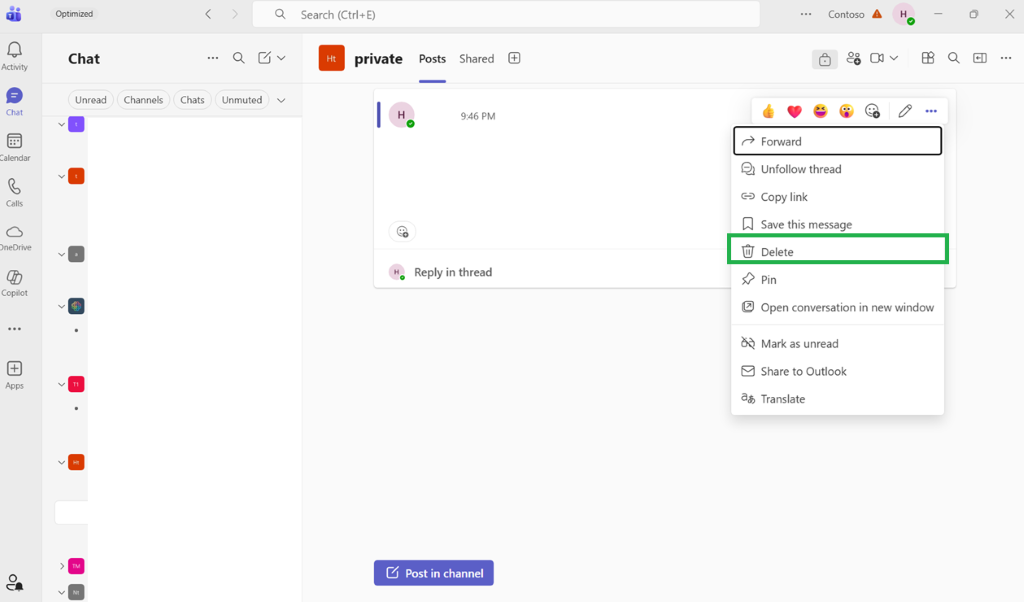
Task: Open the Apps store icon
Action: [x=14, y=375]
